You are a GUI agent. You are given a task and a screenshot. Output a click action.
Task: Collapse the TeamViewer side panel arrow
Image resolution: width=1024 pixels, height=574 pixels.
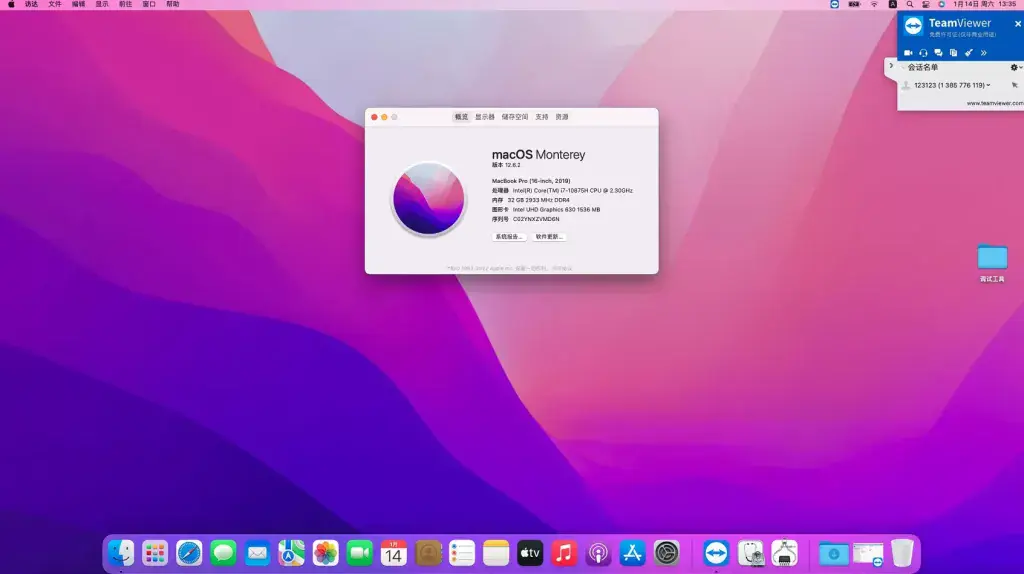coord(891,66)
